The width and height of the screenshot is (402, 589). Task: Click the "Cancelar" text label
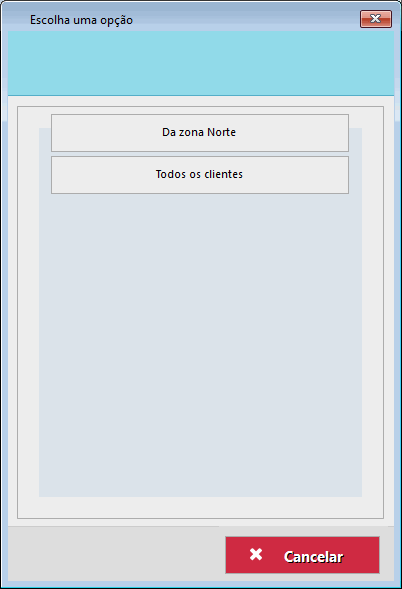[x=313, y=557]
